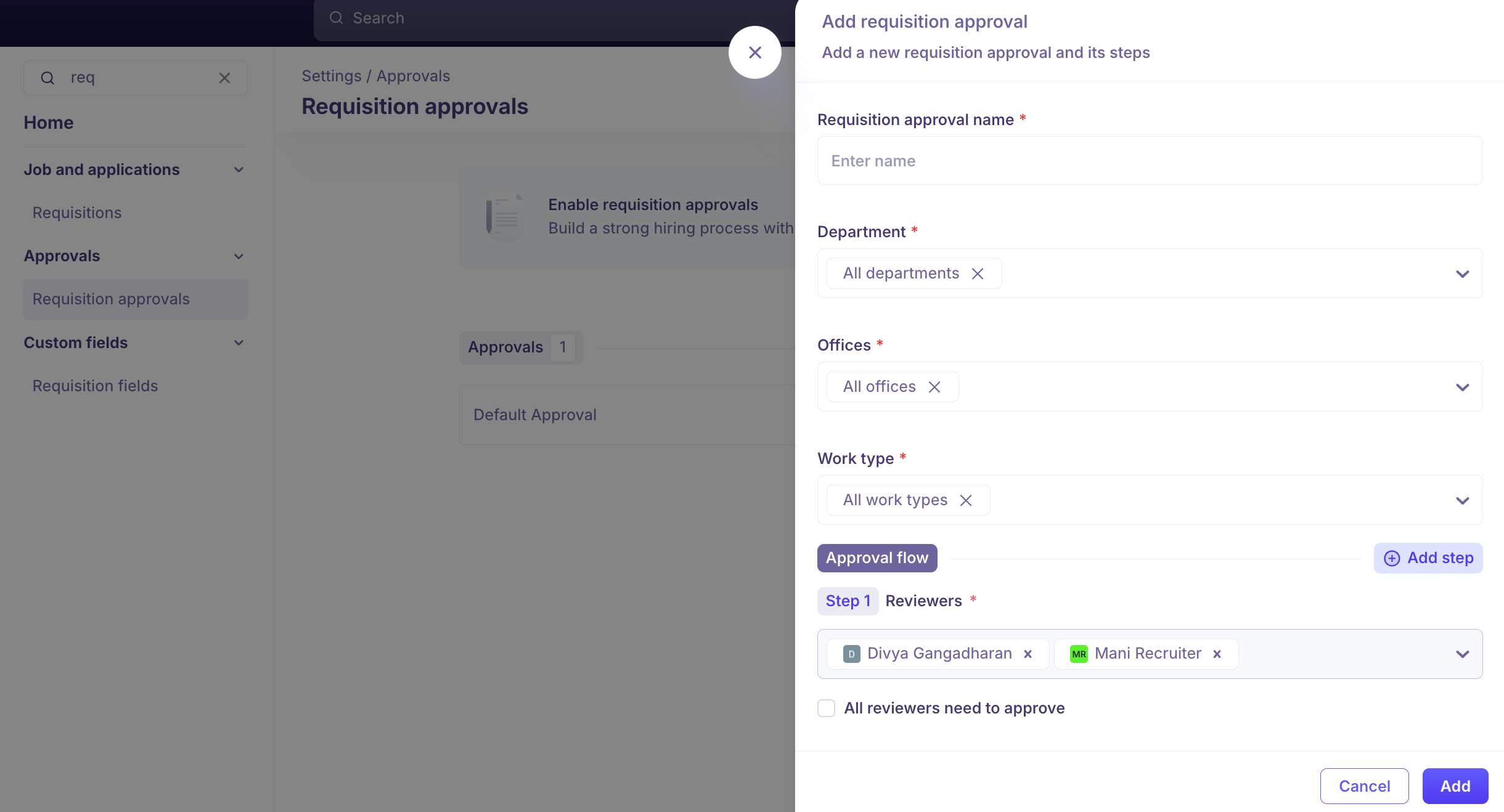The width and height of the screenshot is (1504, 812).
Task: Remove reviewer Mani Recruiter
Action: 1217,654
